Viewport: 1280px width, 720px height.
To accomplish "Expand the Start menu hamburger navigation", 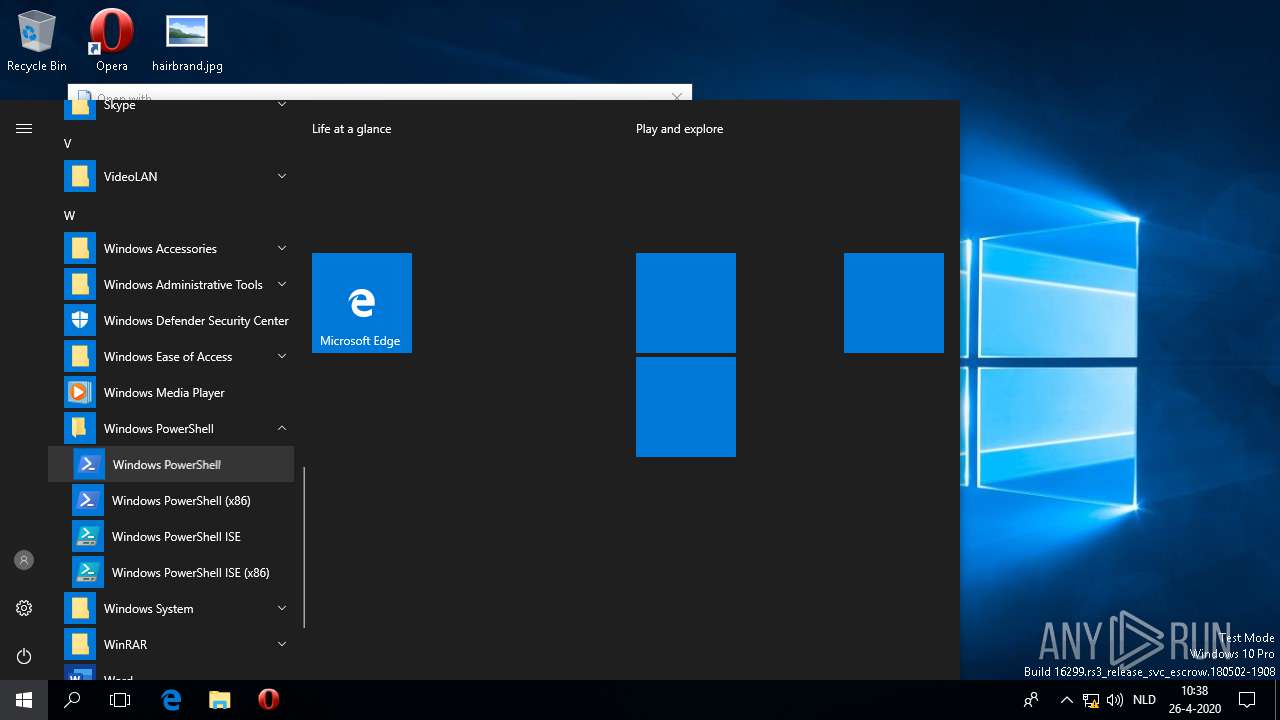I will click(24, 128).
